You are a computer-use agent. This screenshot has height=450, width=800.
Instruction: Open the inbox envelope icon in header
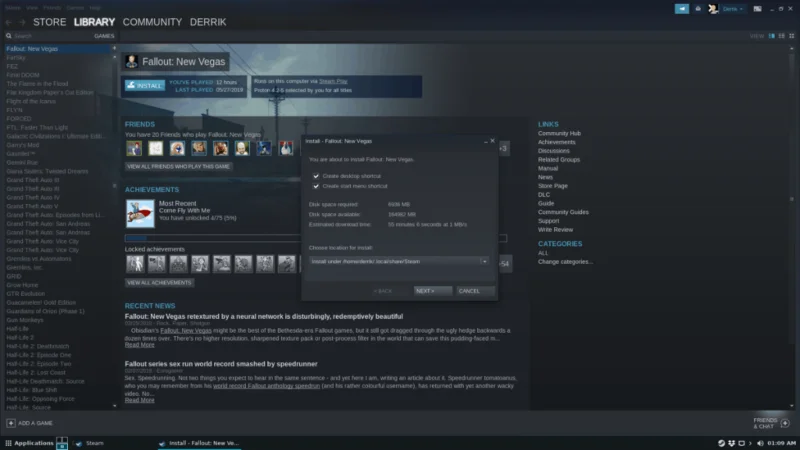698,9
